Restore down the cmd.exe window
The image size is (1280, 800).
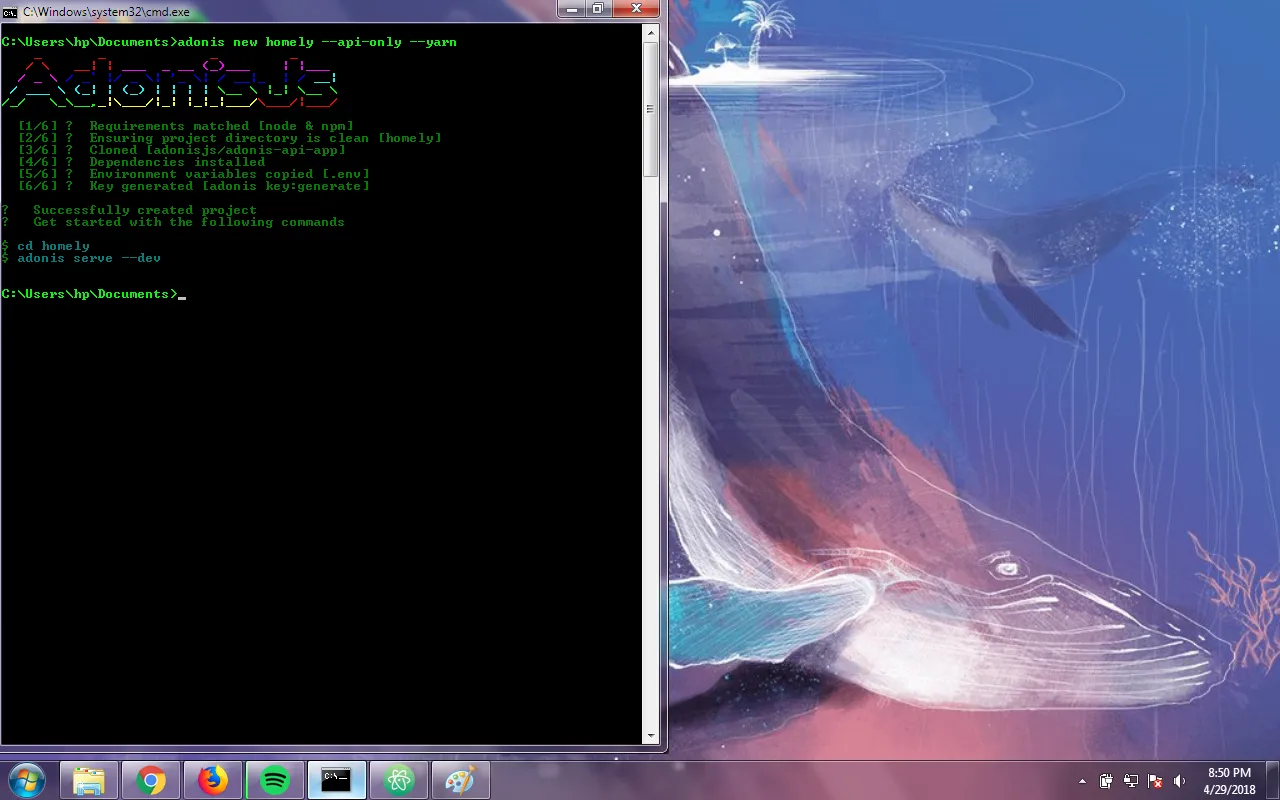pos(599,9)
